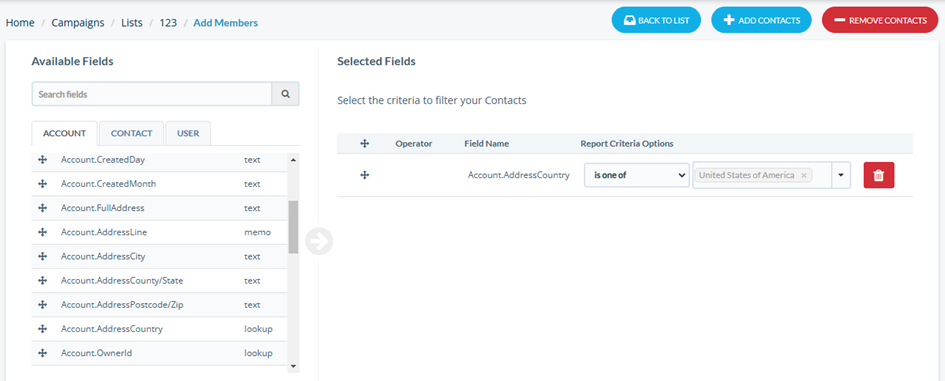Remove the United States of America tag
This screenshot has height=381, width=945.
[803, 175]
